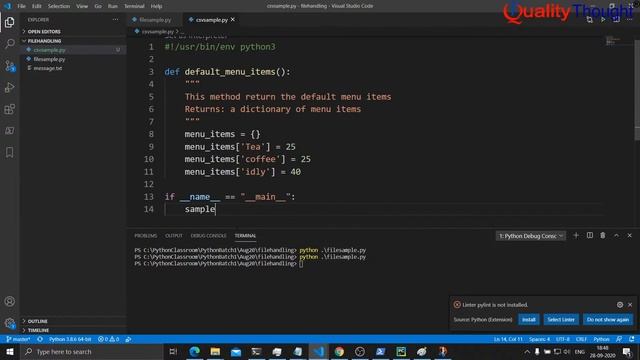Screen dimensions: 640x360
Task: Open notification settings gear
Action: (x=620, y=304)
